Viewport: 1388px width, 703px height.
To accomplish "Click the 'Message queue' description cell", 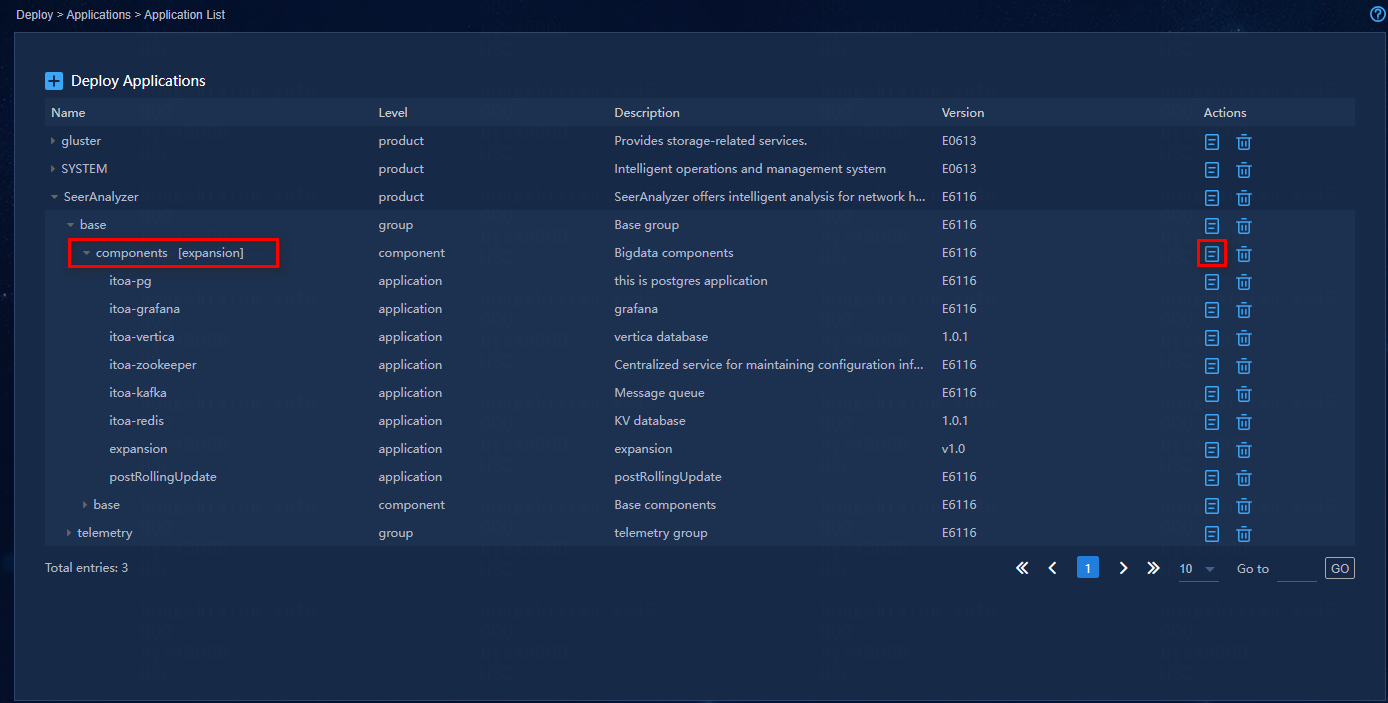I will coord(659,393).
